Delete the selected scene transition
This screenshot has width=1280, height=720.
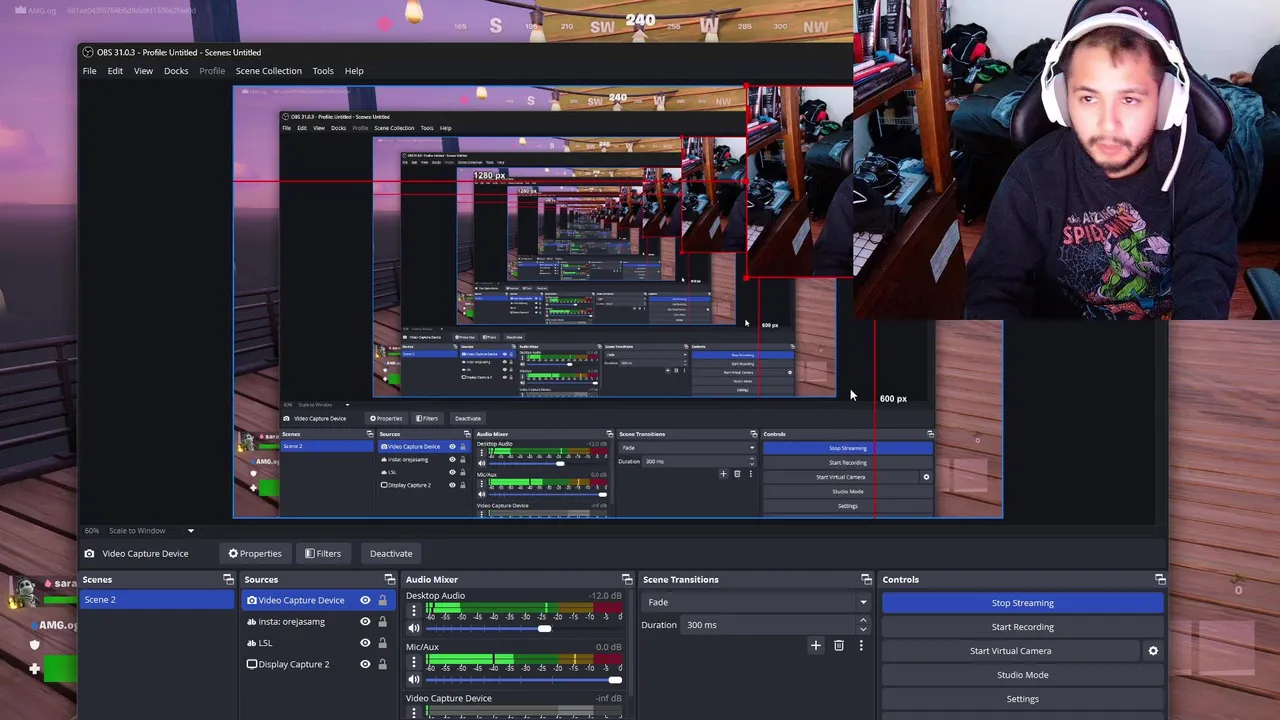[x=839, y=646]
